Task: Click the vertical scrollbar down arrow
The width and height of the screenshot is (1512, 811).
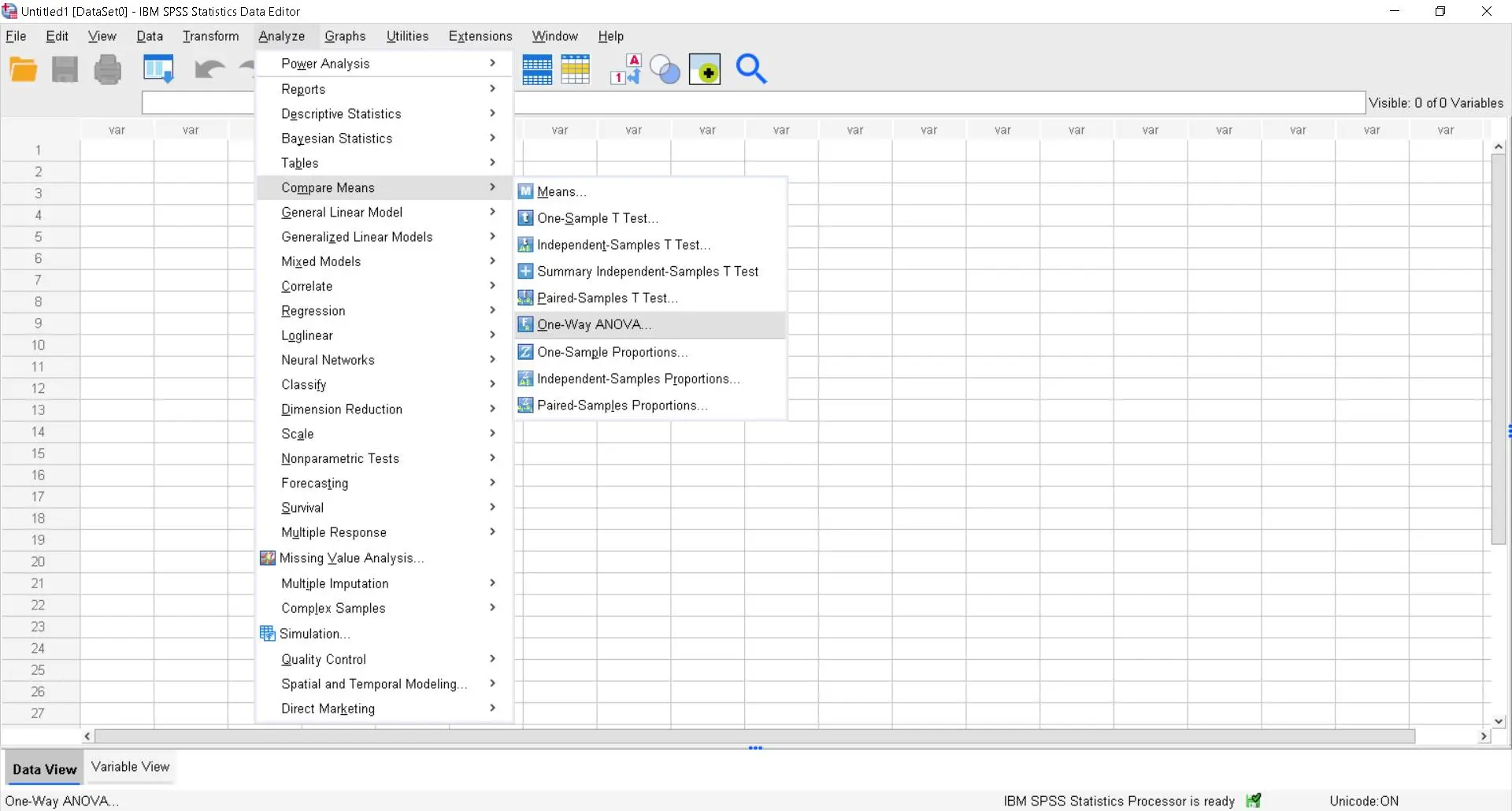Action: point(1498,720)
